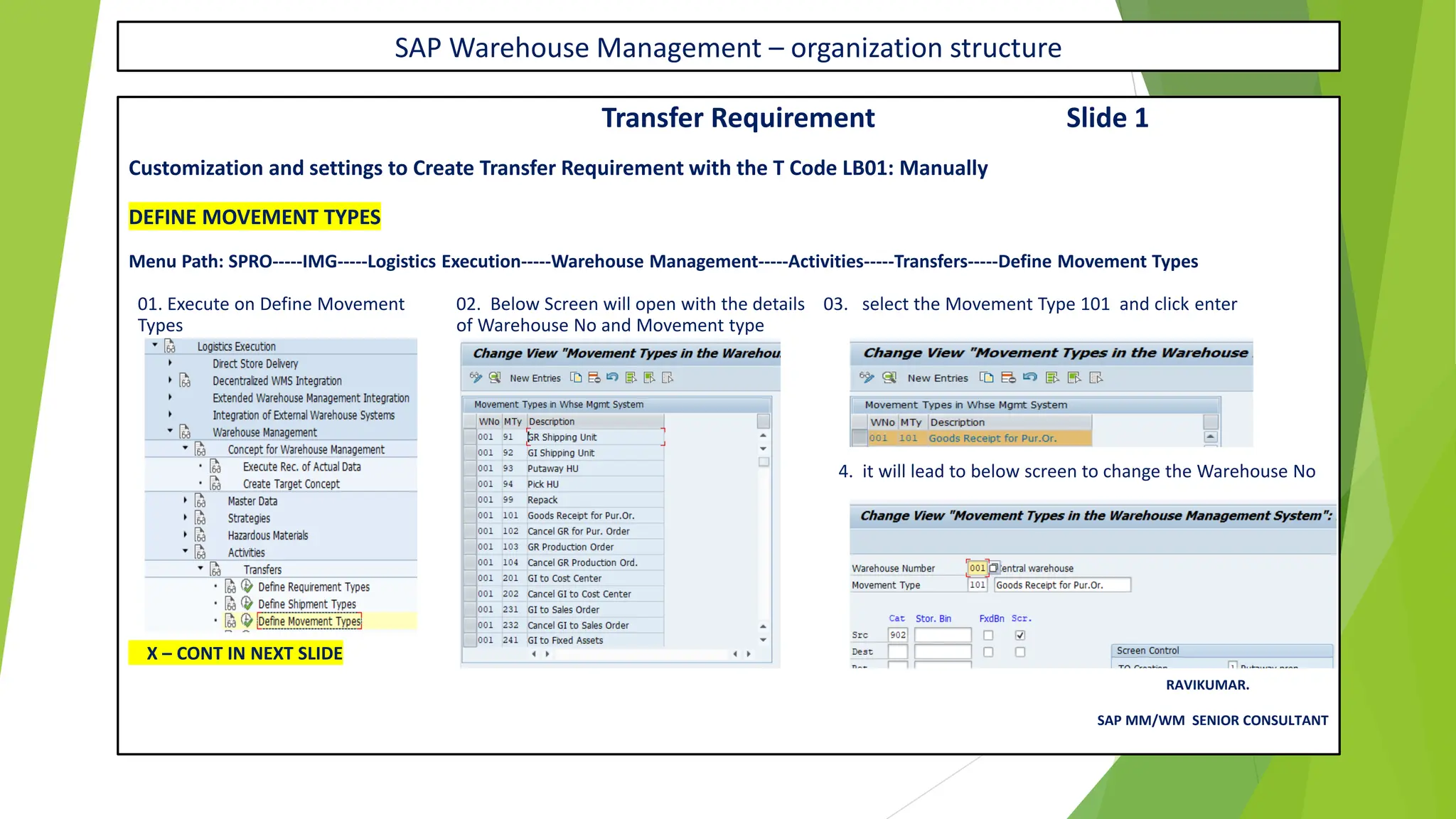Click IMG activity icon beside Define Shipment Types
Image resolution: width=1456 pixels, height=819 pixels.
(247, 604)
